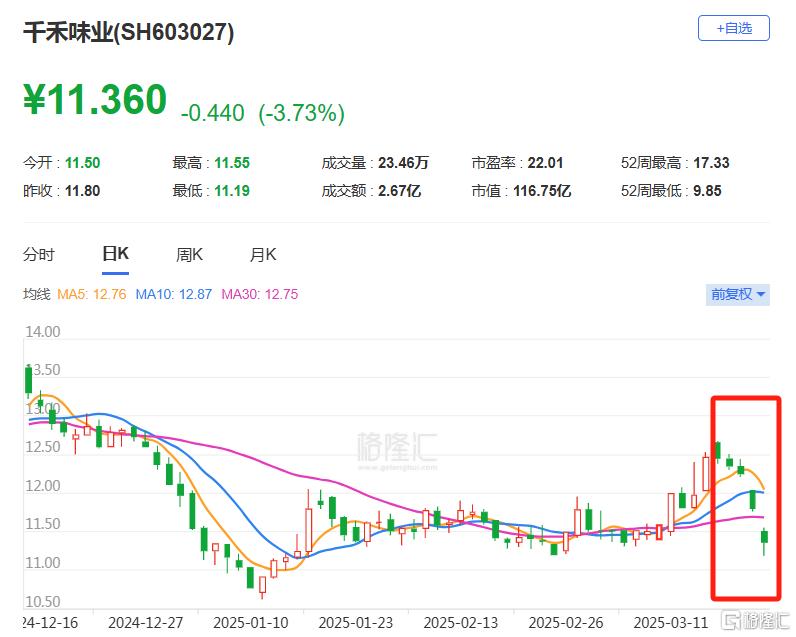Image resolution: width=796 pixels, height=637 pixels.
Task: Click the 均线 moving average label
Action: coord(37,294)
